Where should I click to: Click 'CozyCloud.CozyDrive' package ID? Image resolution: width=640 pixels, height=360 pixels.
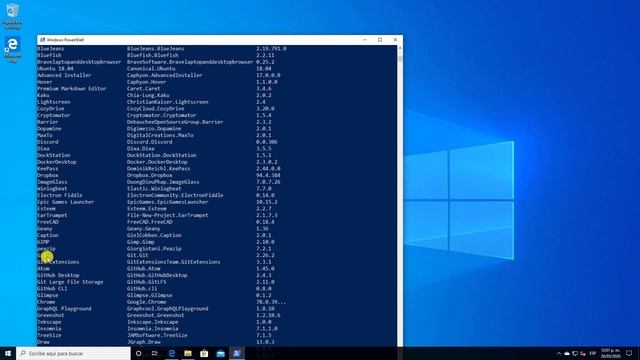tap(156, 109)
